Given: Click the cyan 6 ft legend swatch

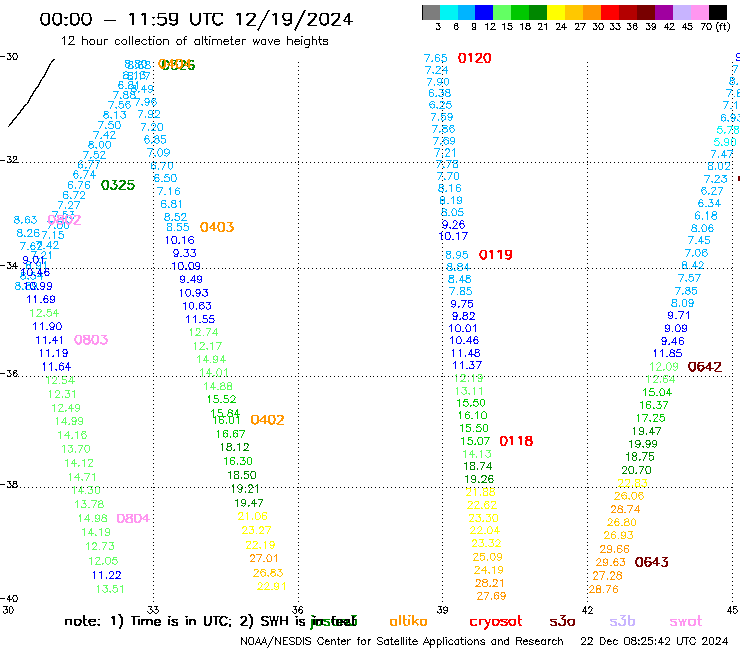Looking at the screenshot, I should point(449,12).
